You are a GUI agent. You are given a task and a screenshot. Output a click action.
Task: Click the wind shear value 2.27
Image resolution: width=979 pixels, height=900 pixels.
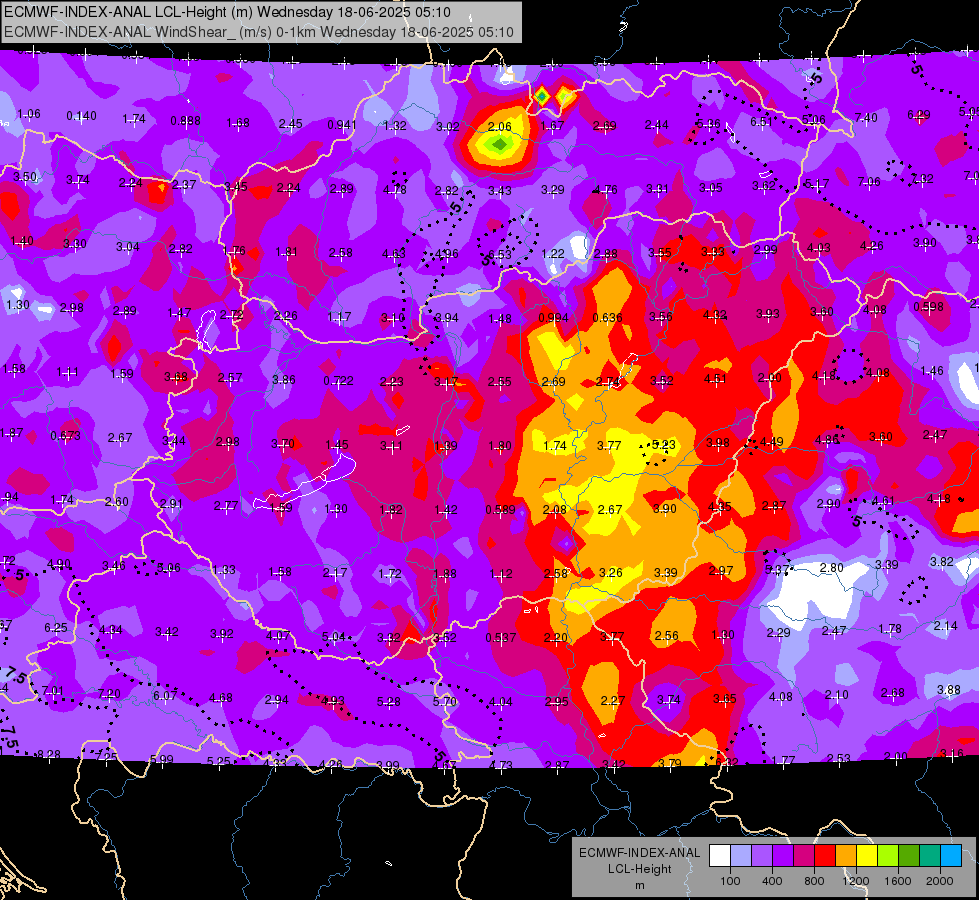point(612,701)
